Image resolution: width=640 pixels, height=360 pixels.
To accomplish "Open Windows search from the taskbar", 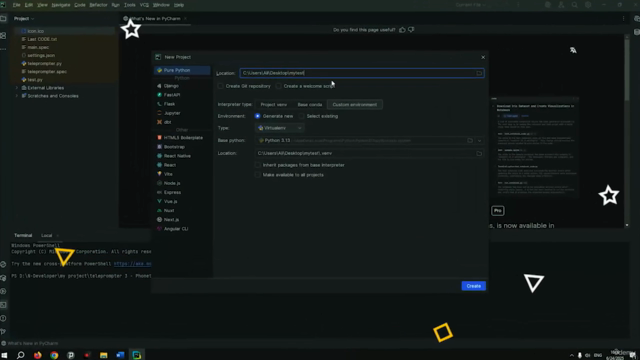I will 20,355.
